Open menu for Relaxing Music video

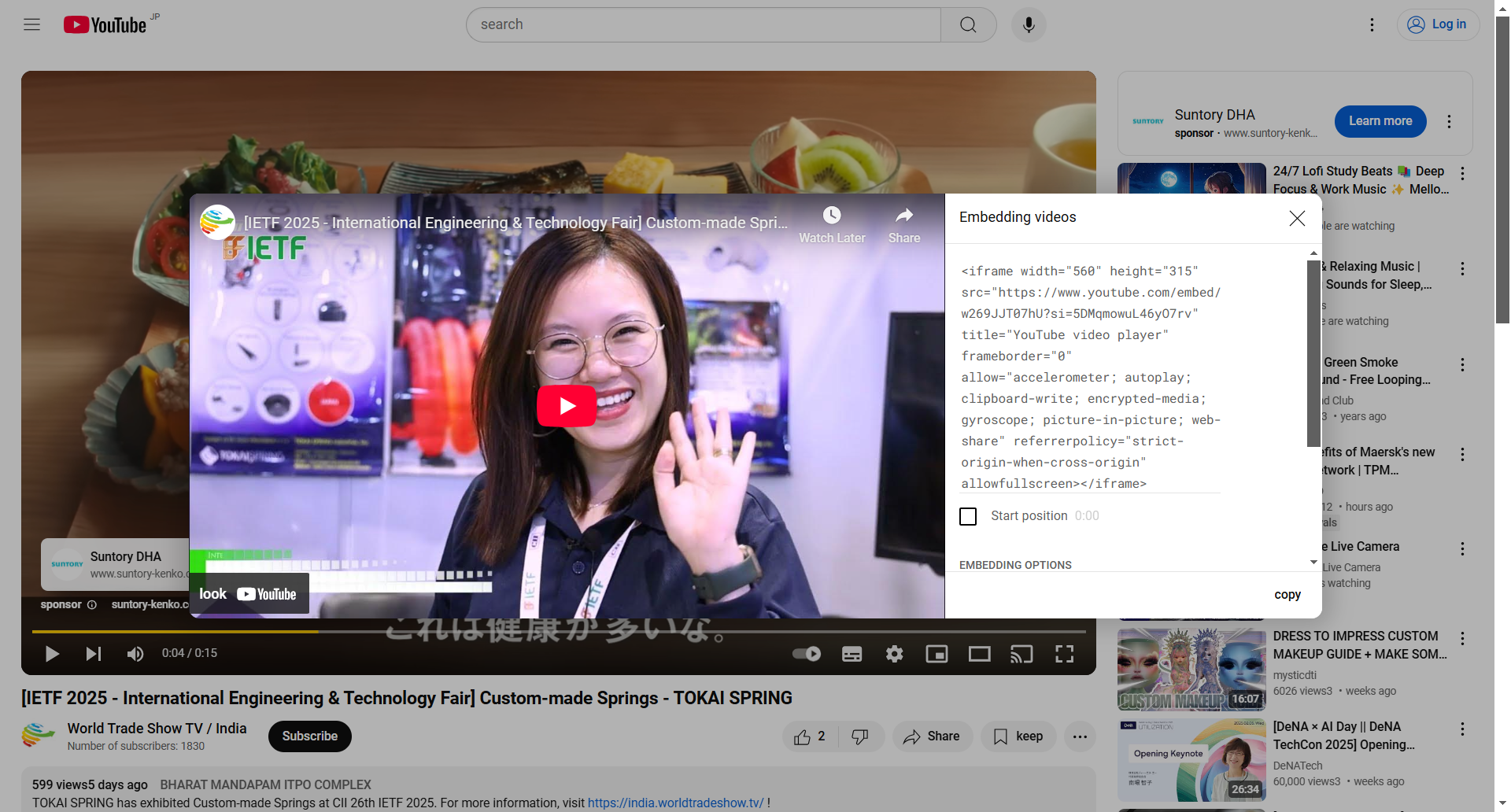click(1462, 269)
